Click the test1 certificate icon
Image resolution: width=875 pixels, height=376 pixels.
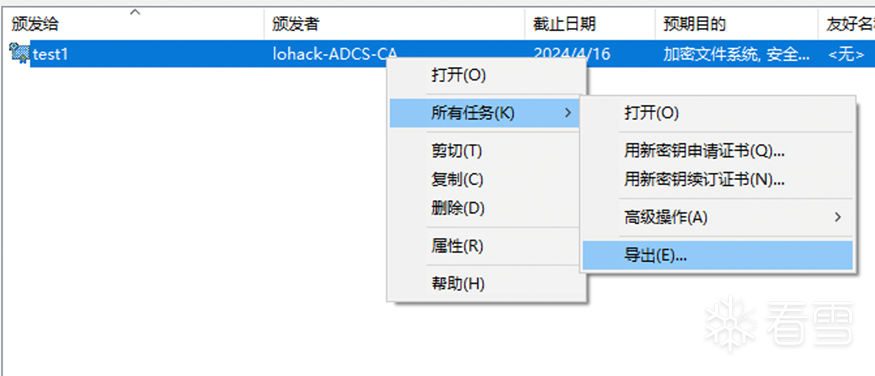click(20, 54)
